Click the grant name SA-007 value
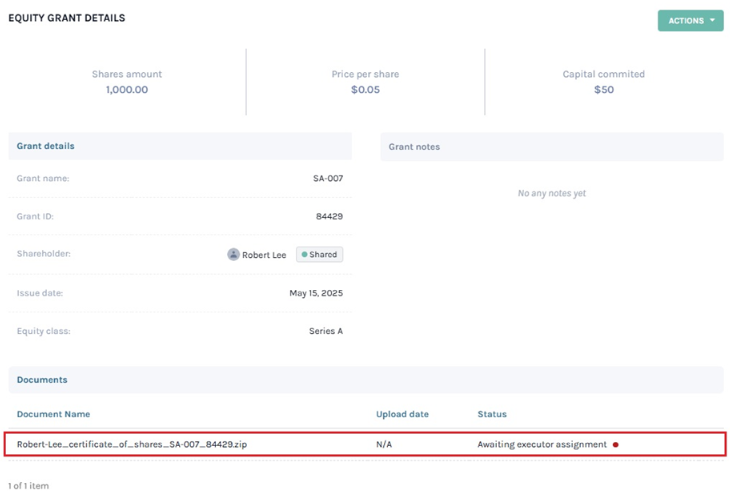Screen dimensions: 730x500 (x=328, y=178)
